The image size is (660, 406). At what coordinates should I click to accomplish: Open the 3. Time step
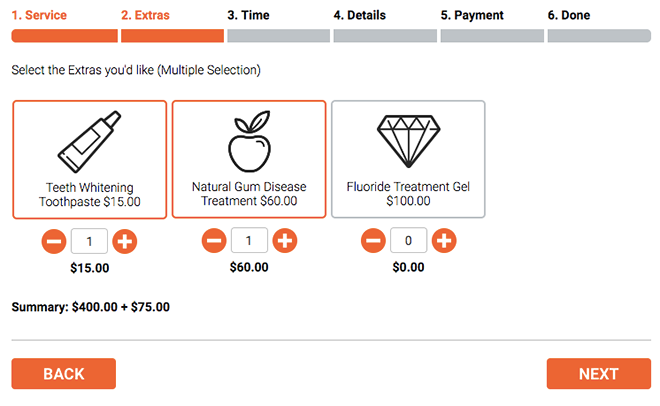pyautogui.click(x=248, y=15)
